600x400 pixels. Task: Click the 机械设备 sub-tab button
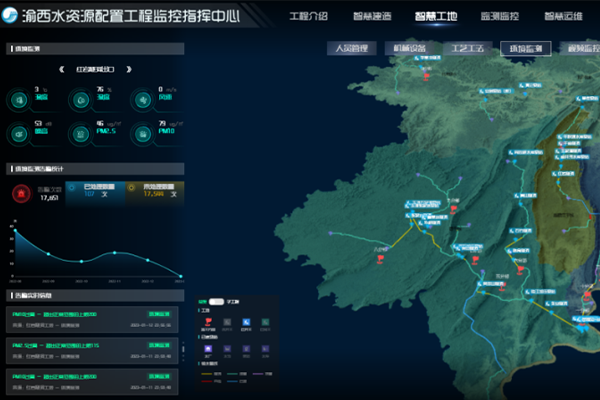click(x=410, y=48)
